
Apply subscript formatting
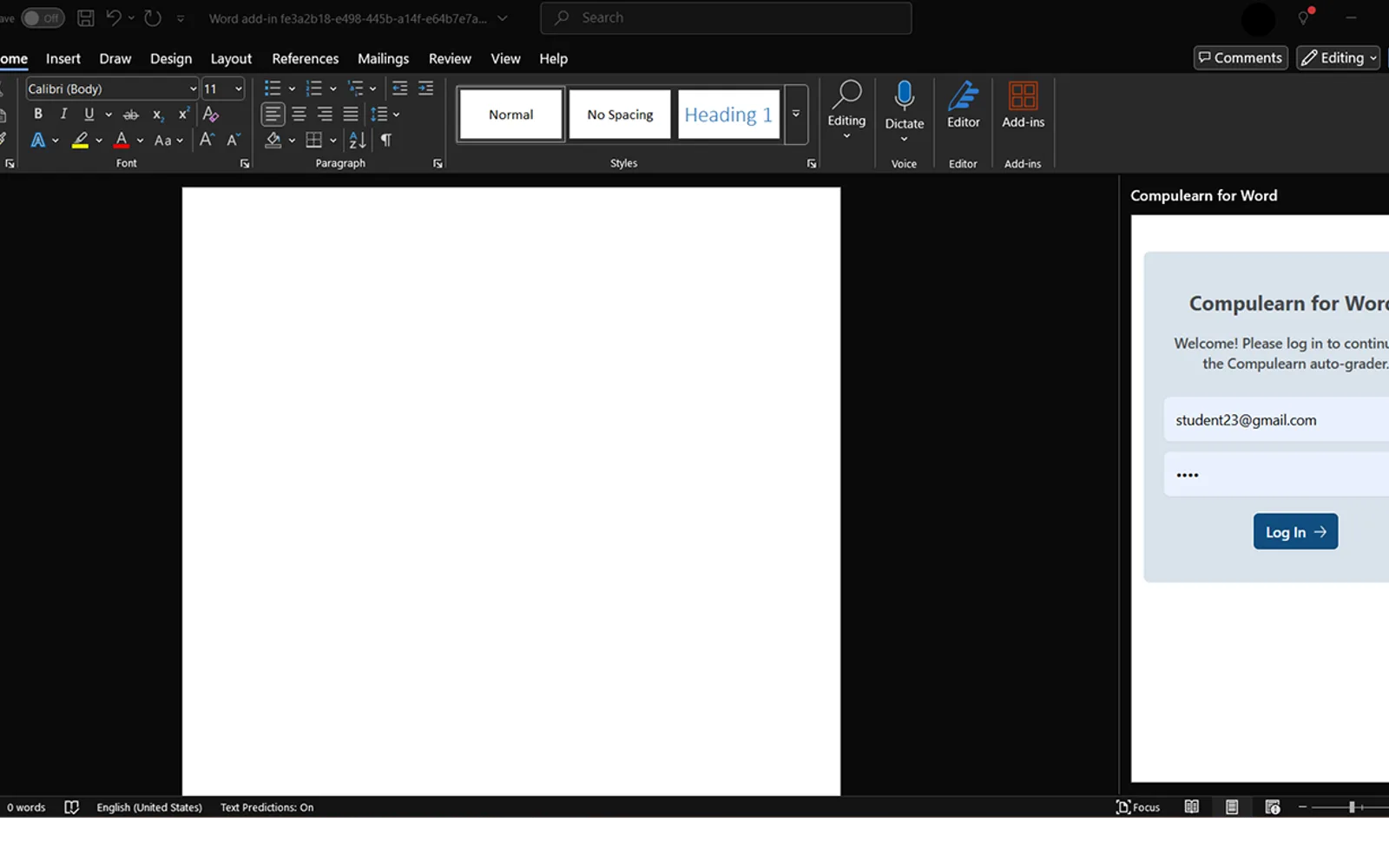(x=157, y=115)
